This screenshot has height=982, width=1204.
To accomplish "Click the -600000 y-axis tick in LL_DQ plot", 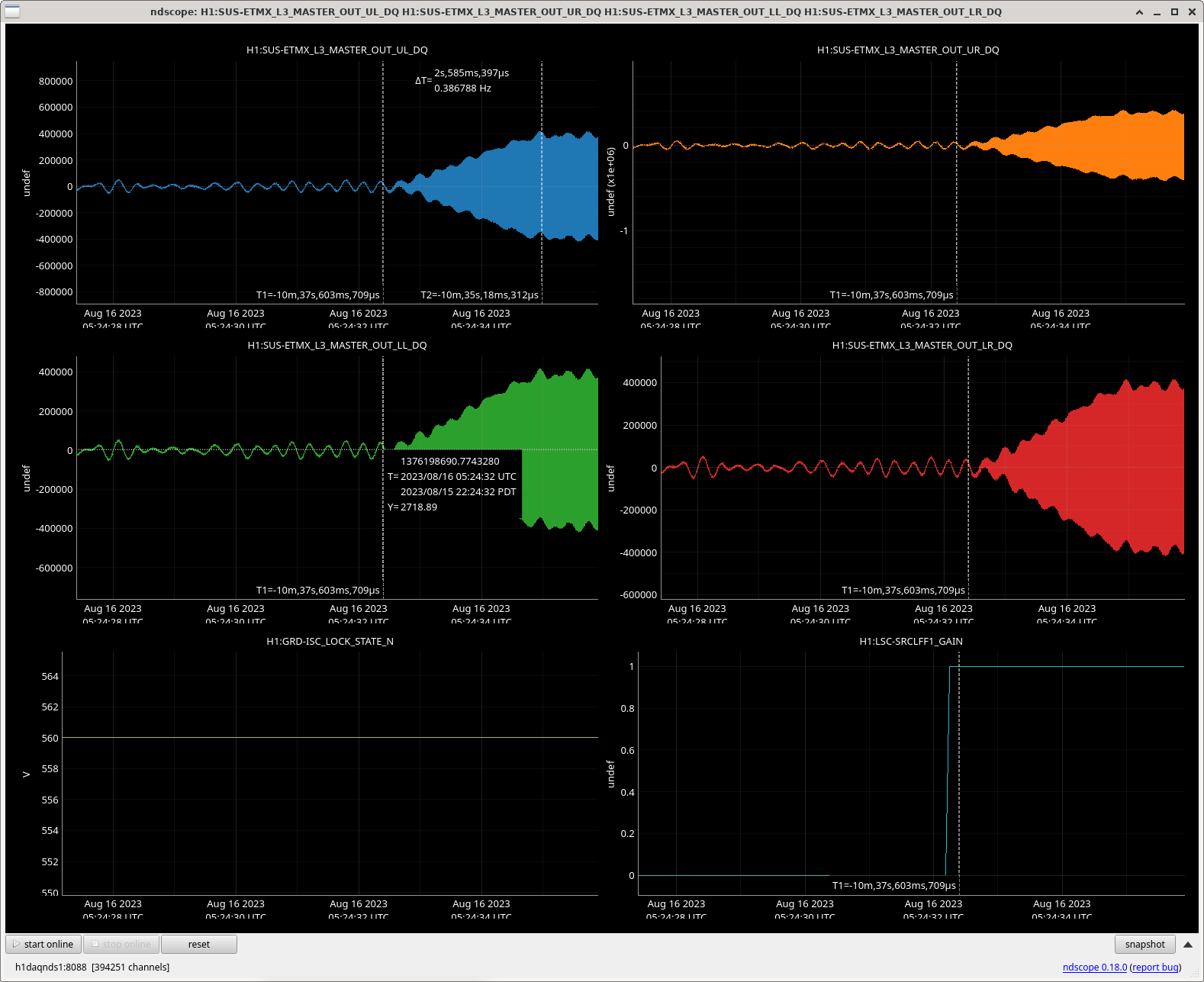I will (54, 568).
